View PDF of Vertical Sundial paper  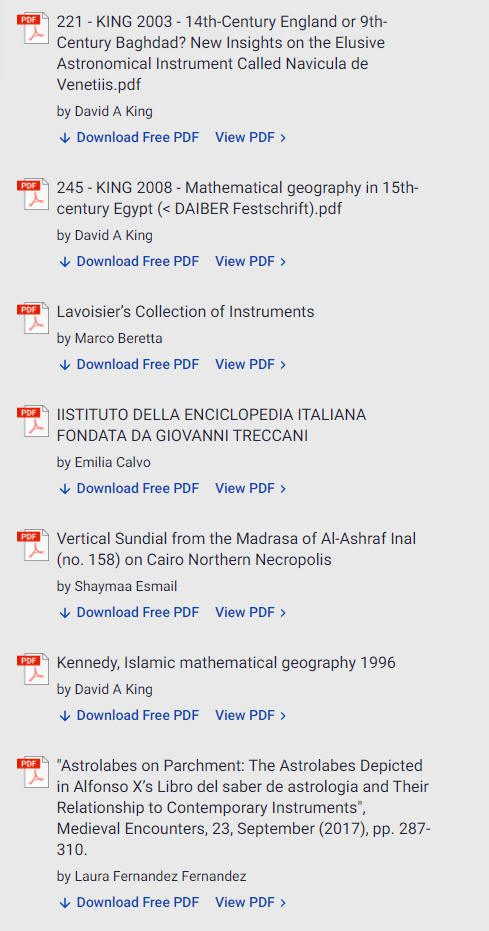pyautogui.click(x=250, y=612)
